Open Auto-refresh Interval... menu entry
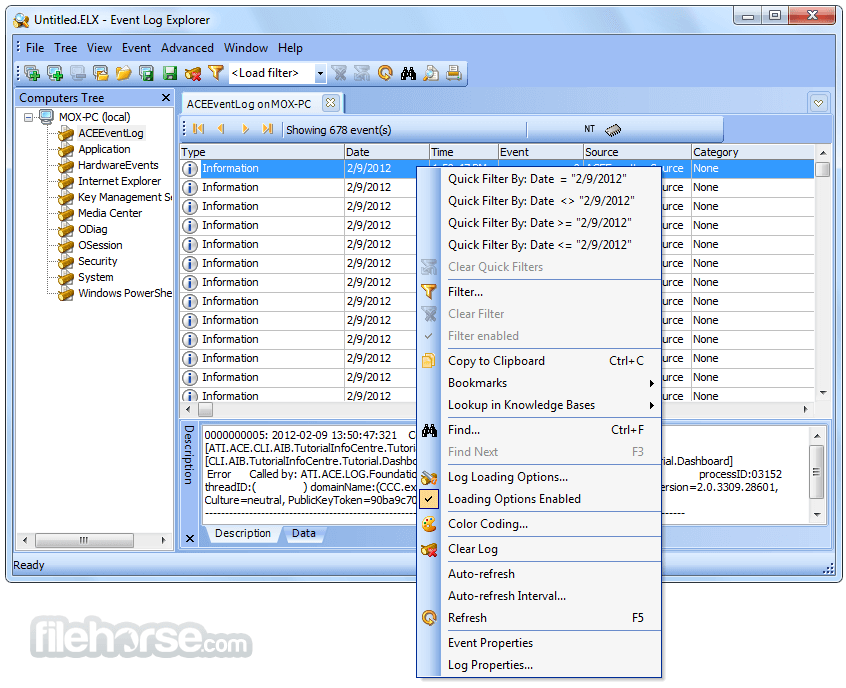Viewport: 846px width, 688px height. point(507,596)
